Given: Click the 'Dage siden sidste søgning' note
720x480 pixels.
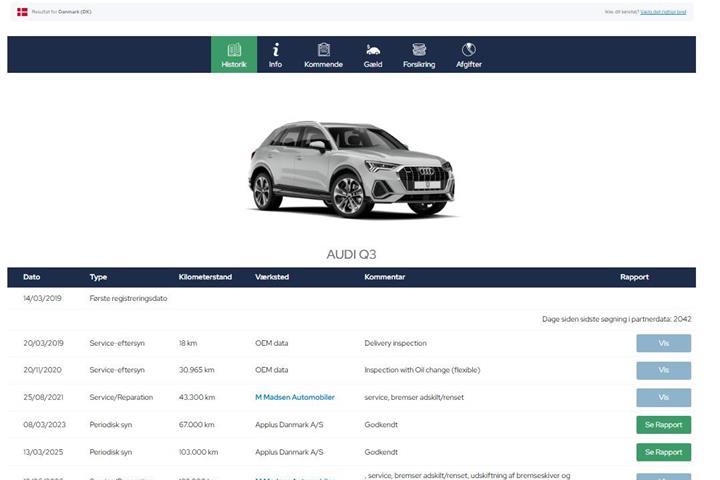Looking at the screenshot, I should [x=616, y=319].
